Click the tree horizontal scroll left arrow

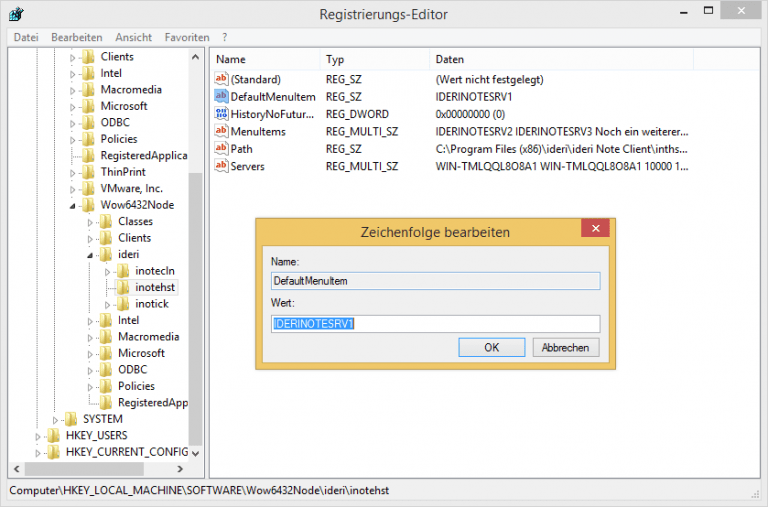pyautogui.click(x=17, y=469)
